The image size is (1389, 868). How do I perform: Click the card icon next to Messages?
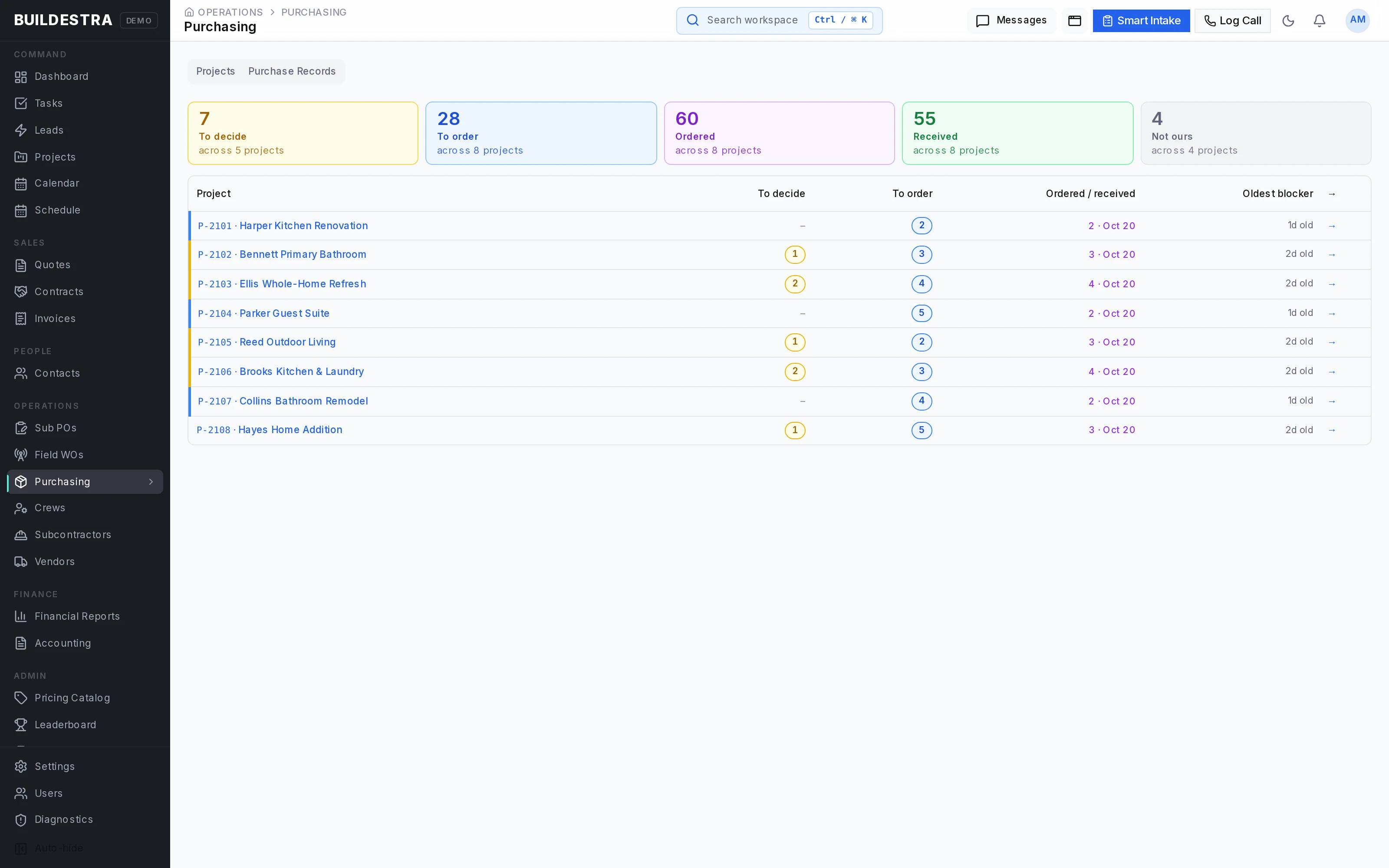[x=1074, y=21]
